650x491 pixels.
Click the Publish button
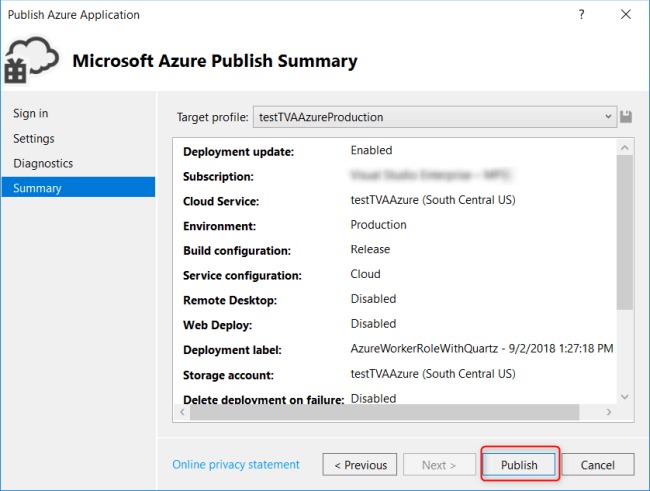click(519, 464)
